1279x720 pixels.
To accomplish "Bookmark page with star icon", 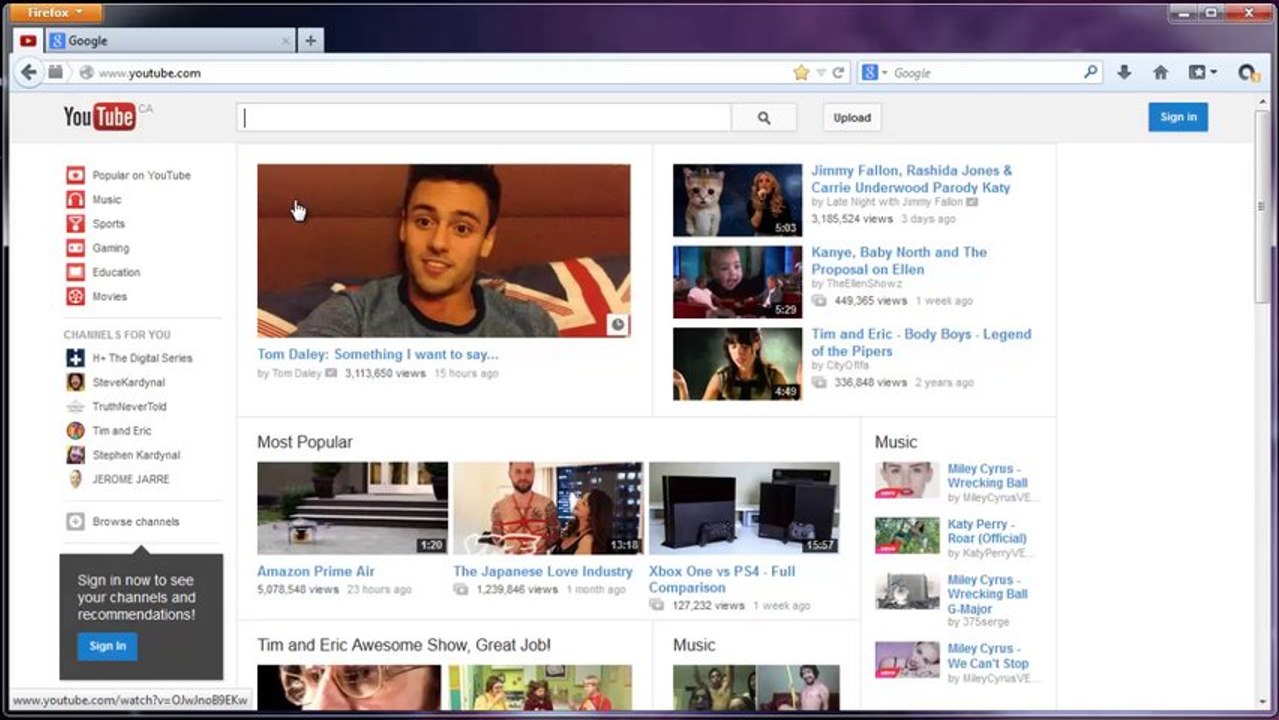I will [801, 73].
